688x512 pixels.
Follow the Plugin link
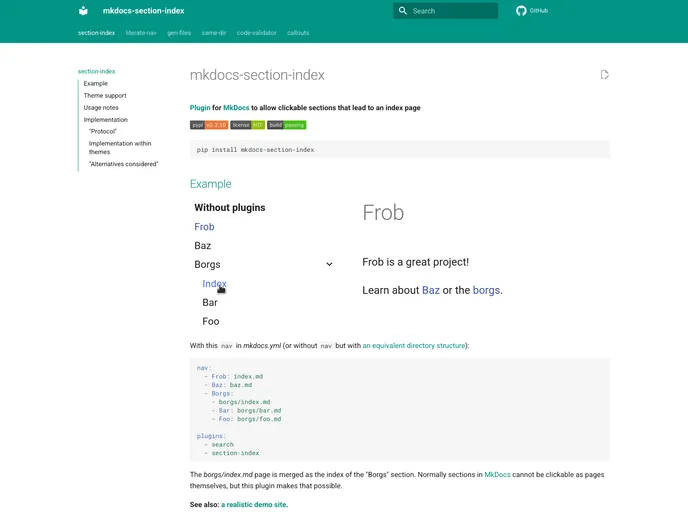point(200,107)
